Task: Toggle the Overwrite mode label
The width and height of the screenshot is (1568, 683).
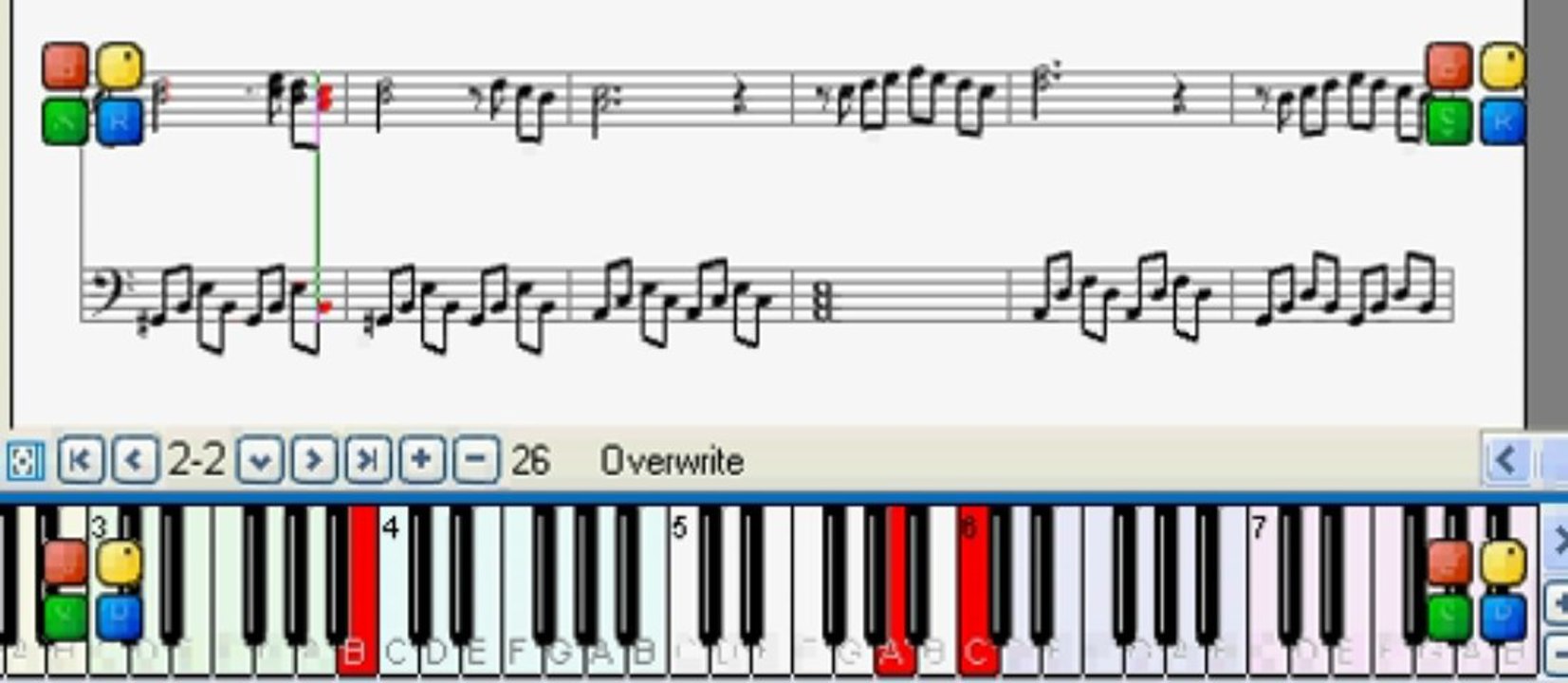Action: click(672, 461)
